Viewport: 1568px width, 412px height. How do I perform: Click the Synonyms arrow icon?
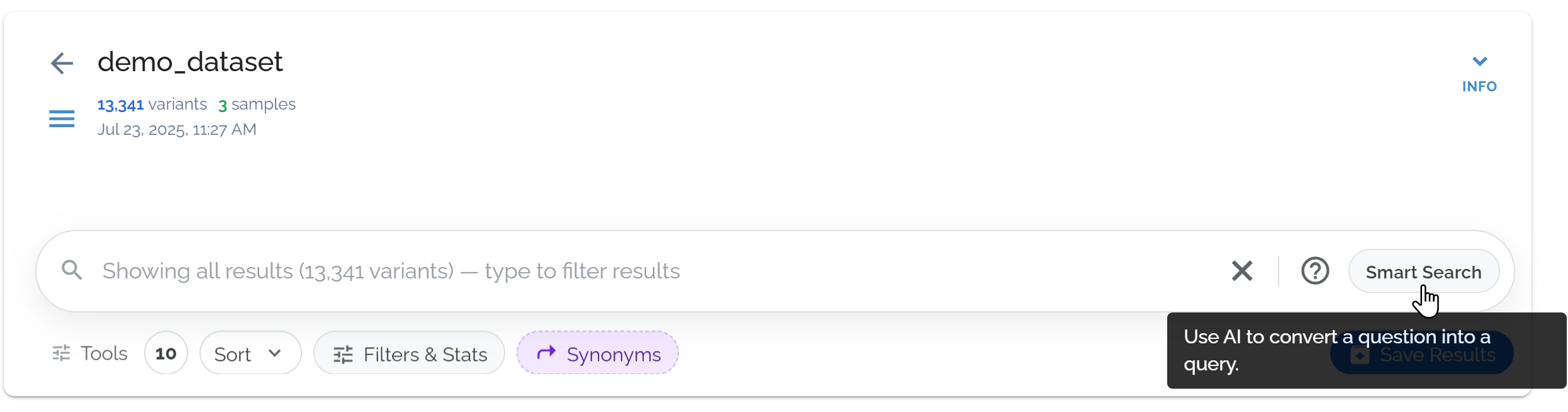coord(546,352)
